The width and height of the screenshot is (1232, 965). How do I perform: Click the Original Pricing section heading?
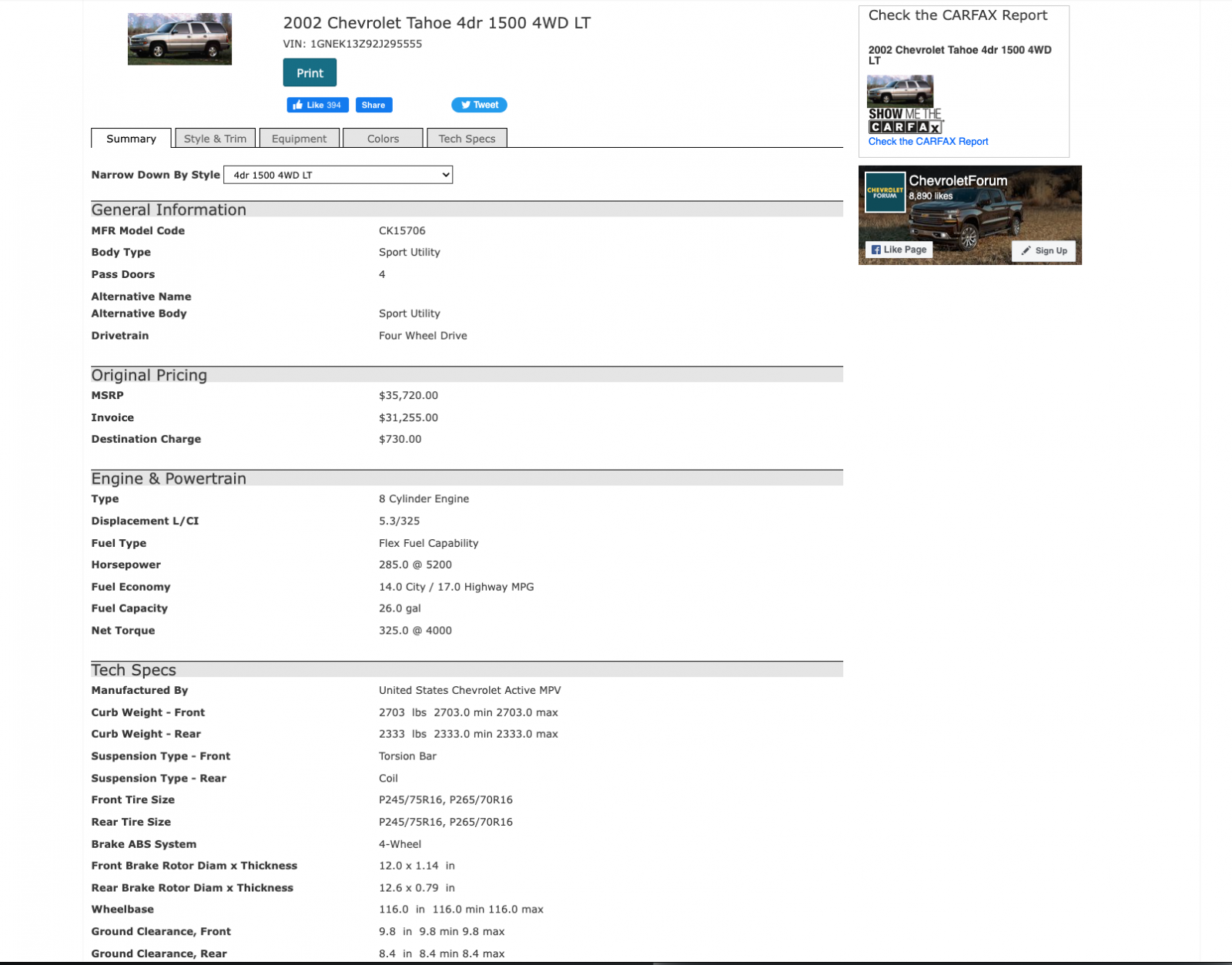(149, 375)
